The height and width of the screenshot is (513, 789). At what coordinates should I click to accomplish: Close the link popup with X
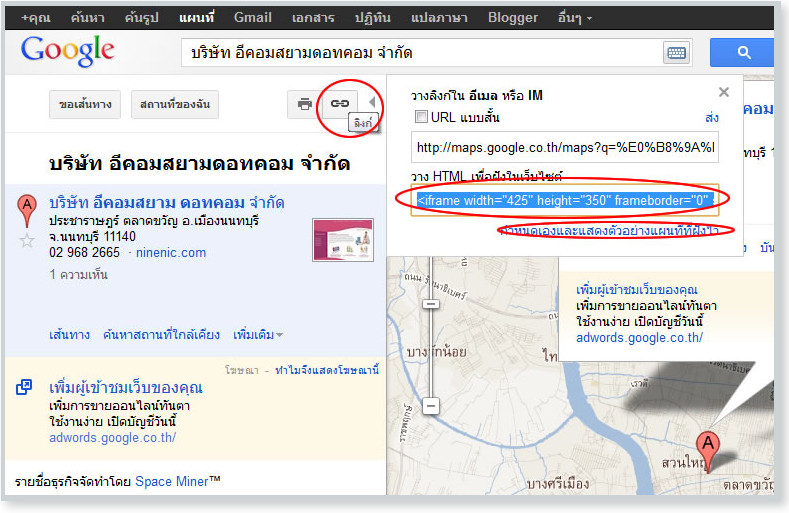click(724, 92)
